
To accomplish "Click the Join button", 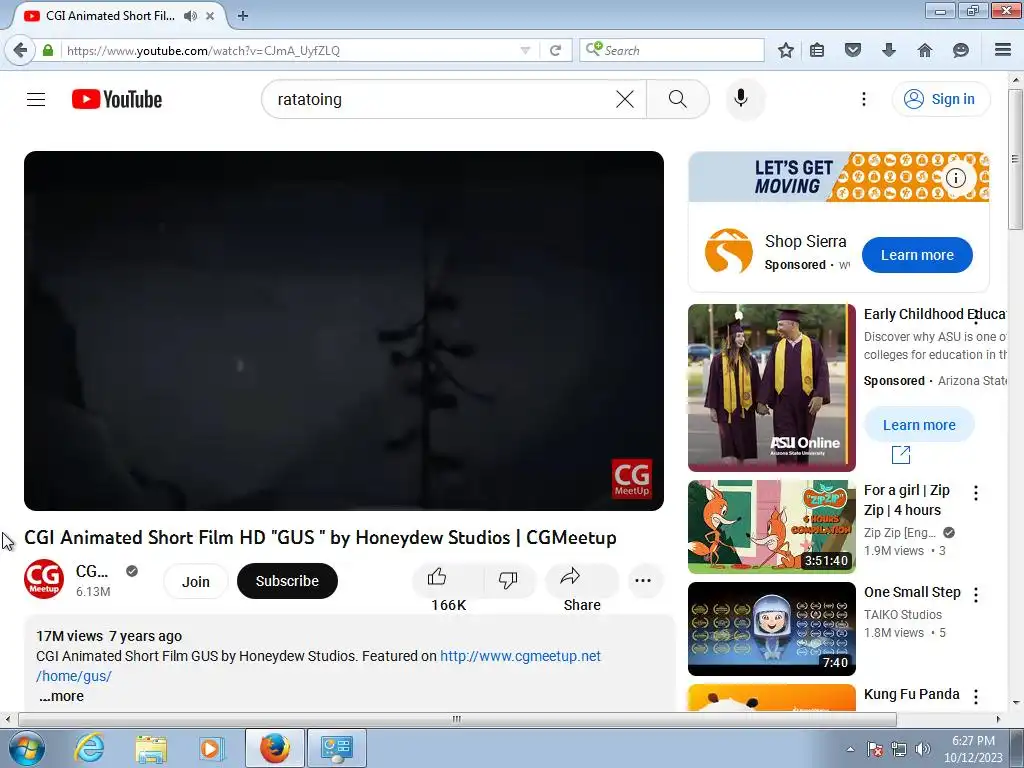I will click(x=196, y=581).
